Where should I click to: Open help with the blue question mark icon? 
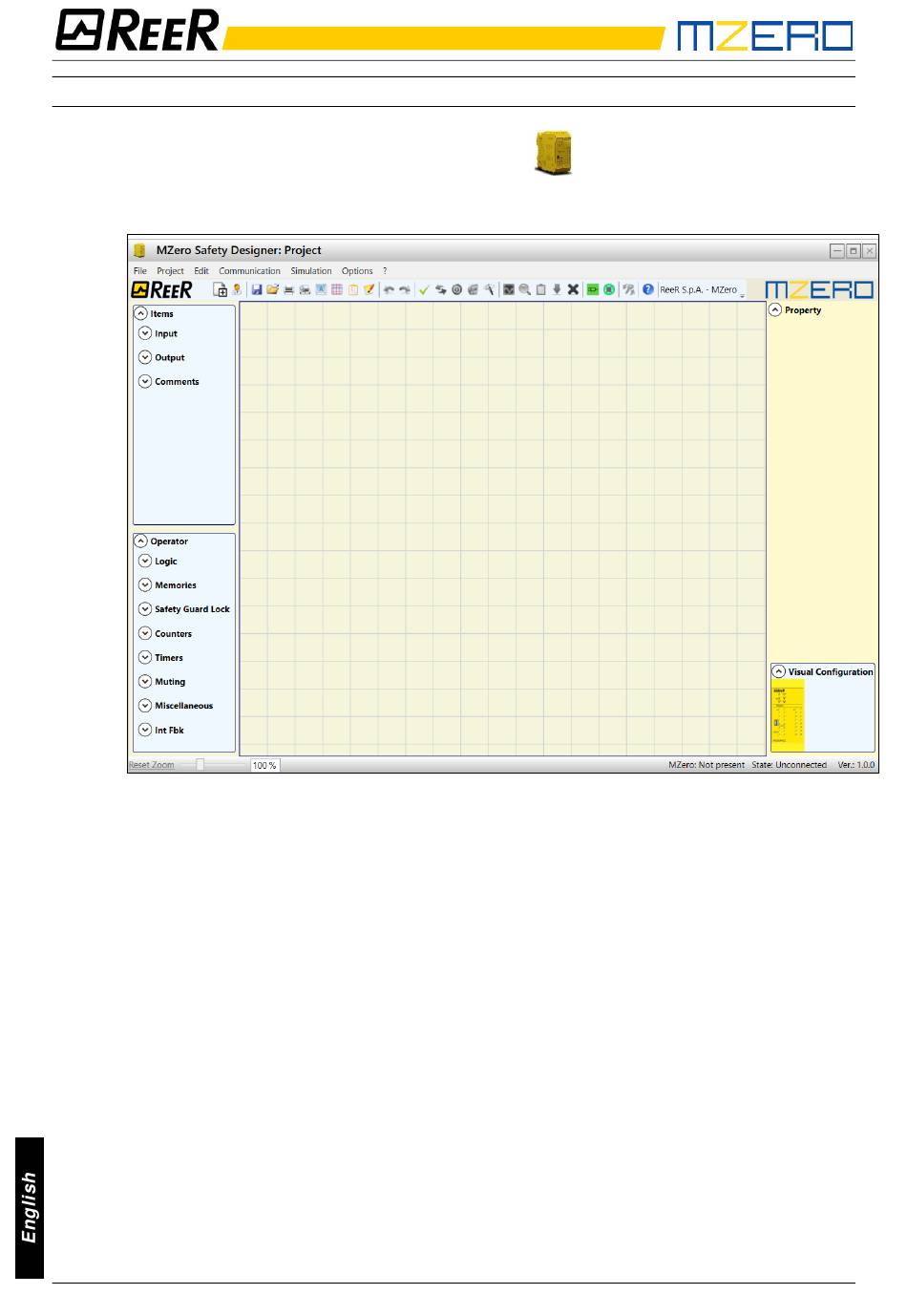(648, 289)
